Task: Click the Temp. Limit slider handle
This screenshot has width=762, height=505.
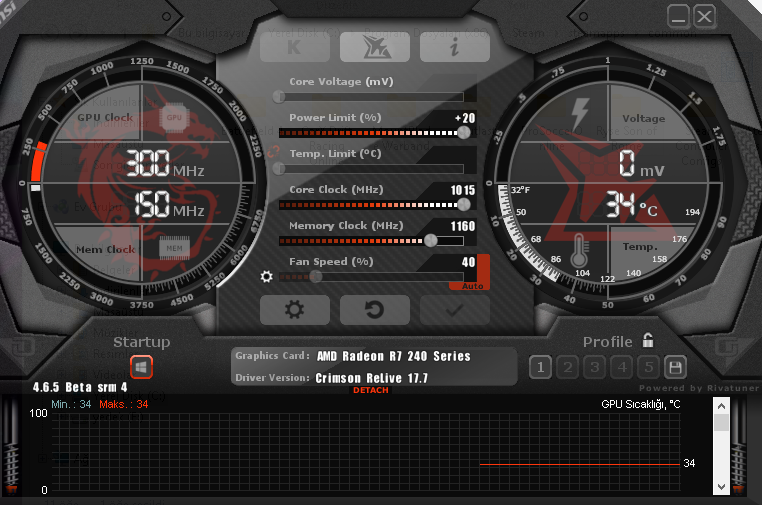Action: (279, 169)
